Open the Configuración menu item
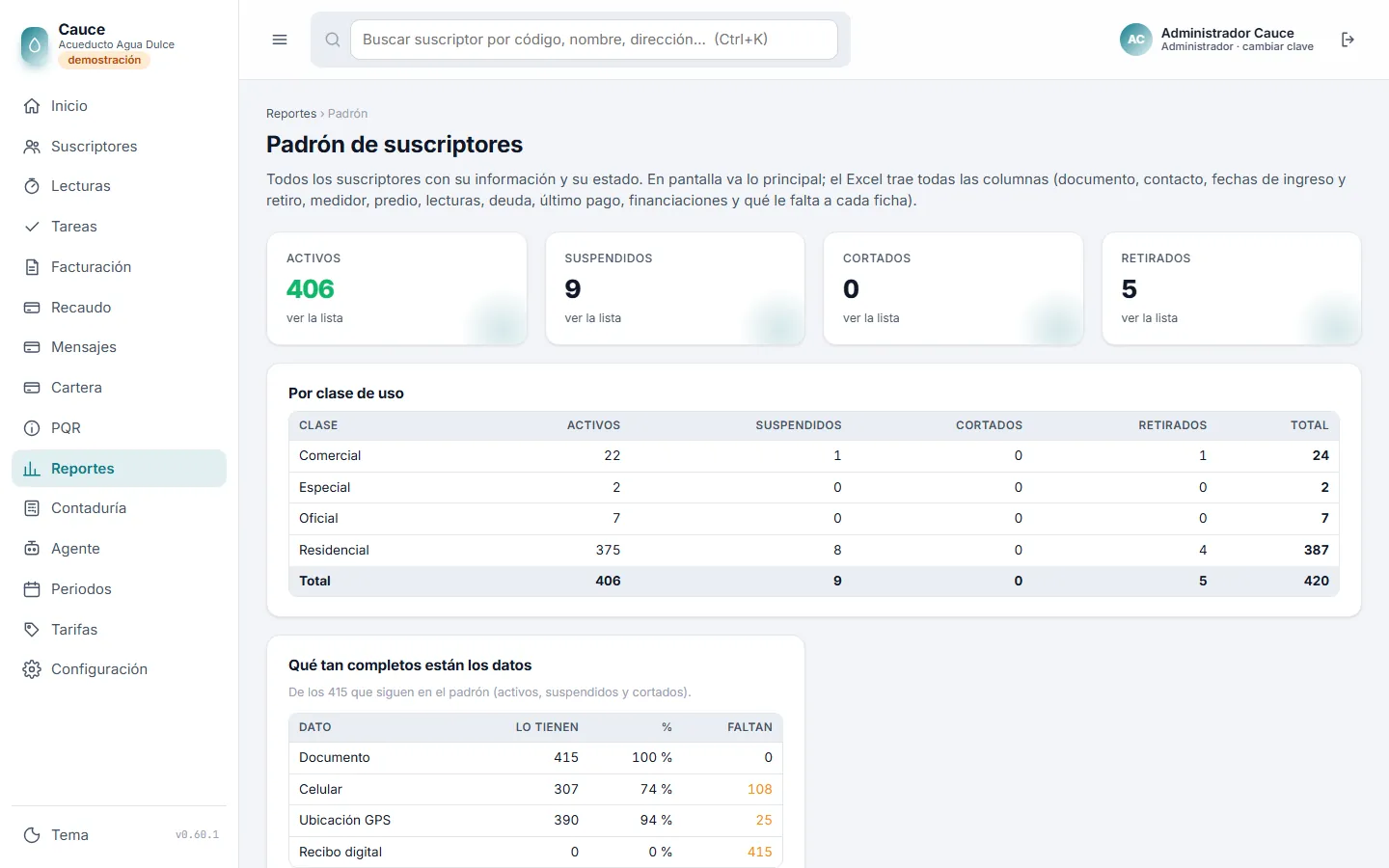 pyautogui.click(x=119, y=669)
